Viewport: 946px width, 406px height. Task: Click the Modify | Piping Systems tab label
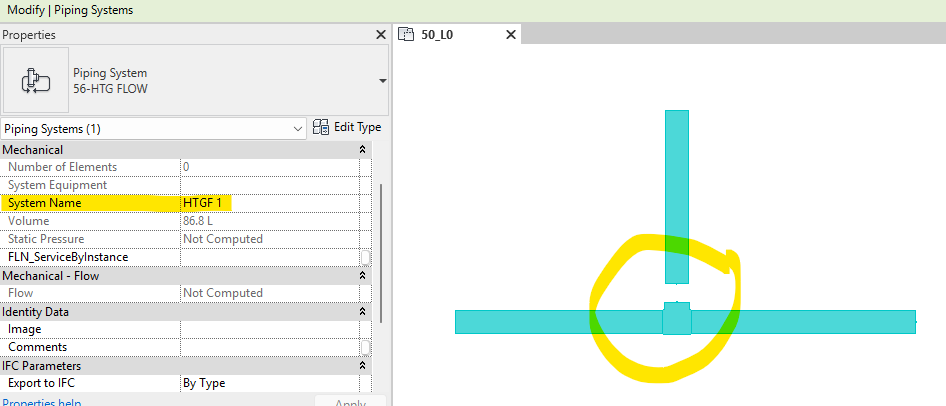coord(70,10)
